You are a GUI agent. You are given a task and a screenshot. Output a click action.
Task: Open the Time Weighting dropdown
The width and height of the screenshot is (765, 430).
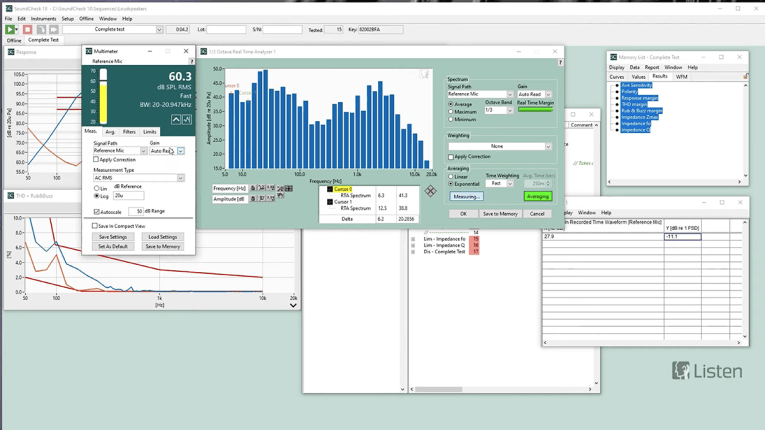click(510, 184)
